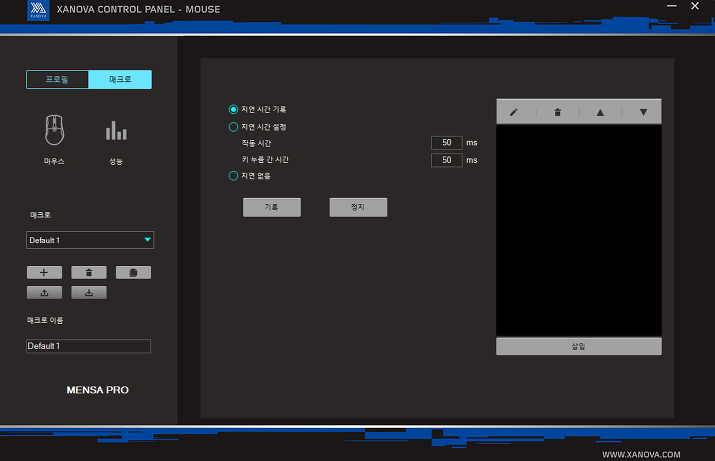The image size is (715, 461).
Task: Click the XANOVA logo icon
Action: click(38, 10)
